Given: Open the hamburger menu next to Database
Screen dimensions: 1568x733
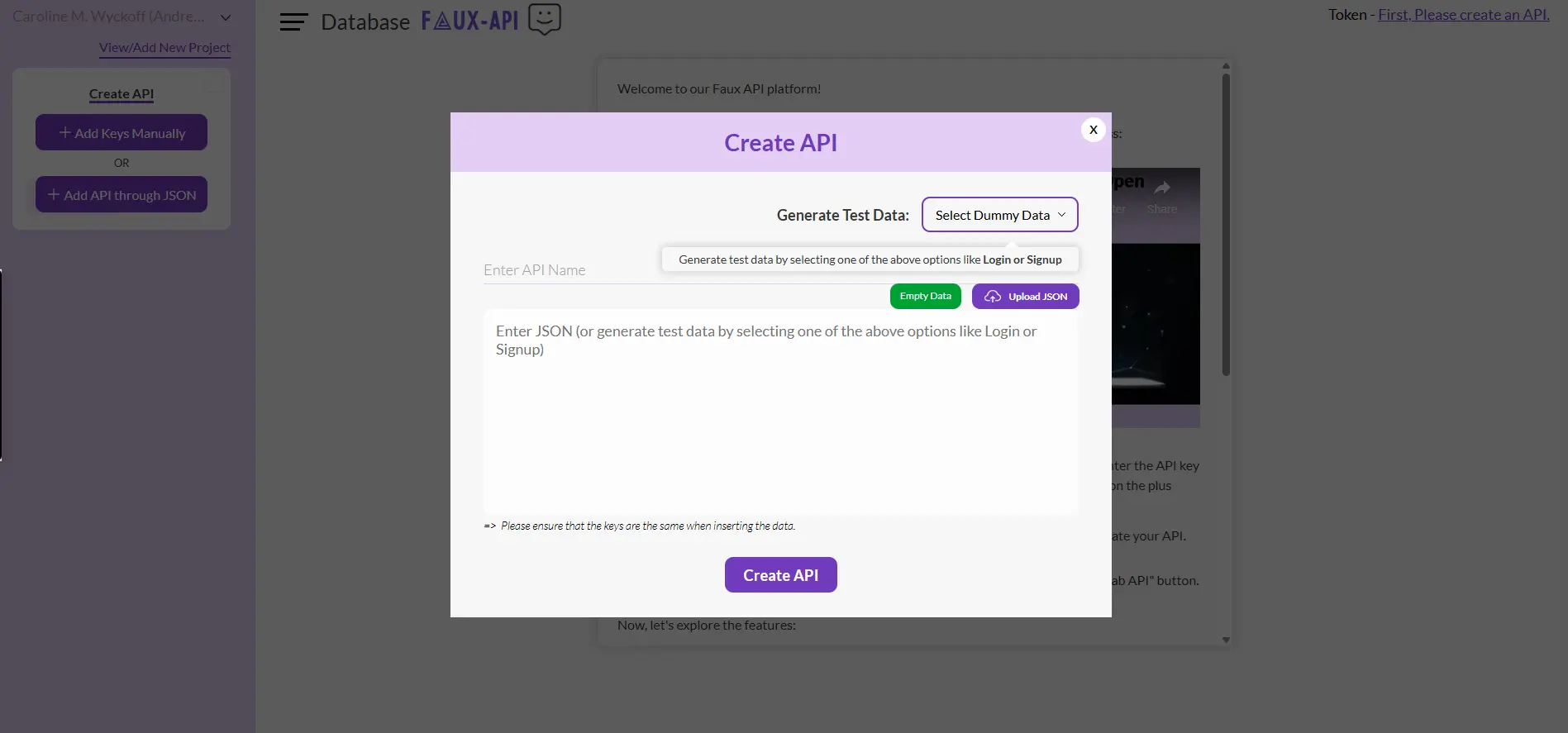Looking at the screenshot, I should (x=293, y=22).
